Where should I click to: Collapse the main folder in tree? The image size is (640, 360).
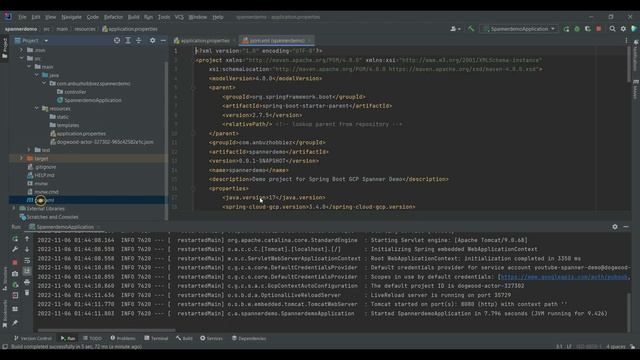pyautogui.click(x=29, y=67)
